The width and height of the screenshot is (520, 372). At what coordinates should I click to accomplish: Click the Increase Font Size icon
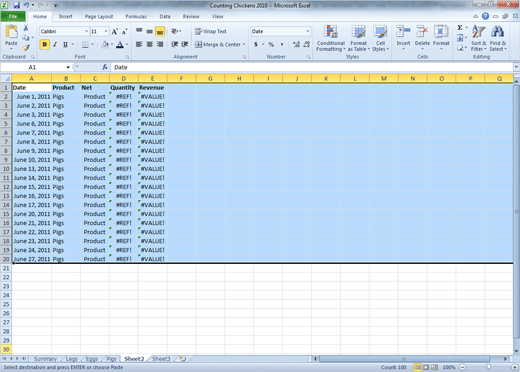[x=115, y=31]
